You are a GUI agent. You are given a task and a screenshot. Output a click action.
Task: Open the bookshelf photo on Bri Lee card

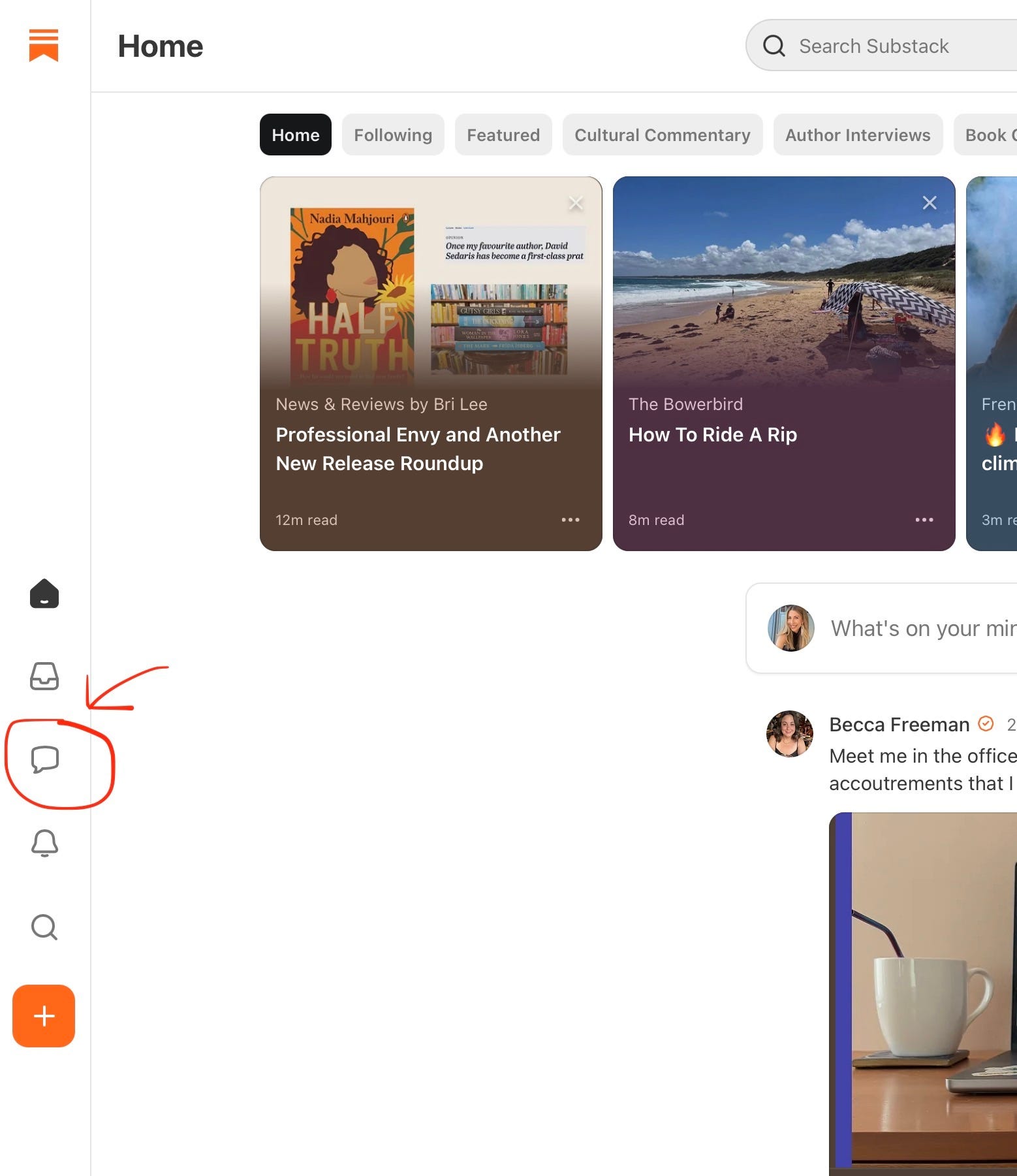[x=499, y=329]
